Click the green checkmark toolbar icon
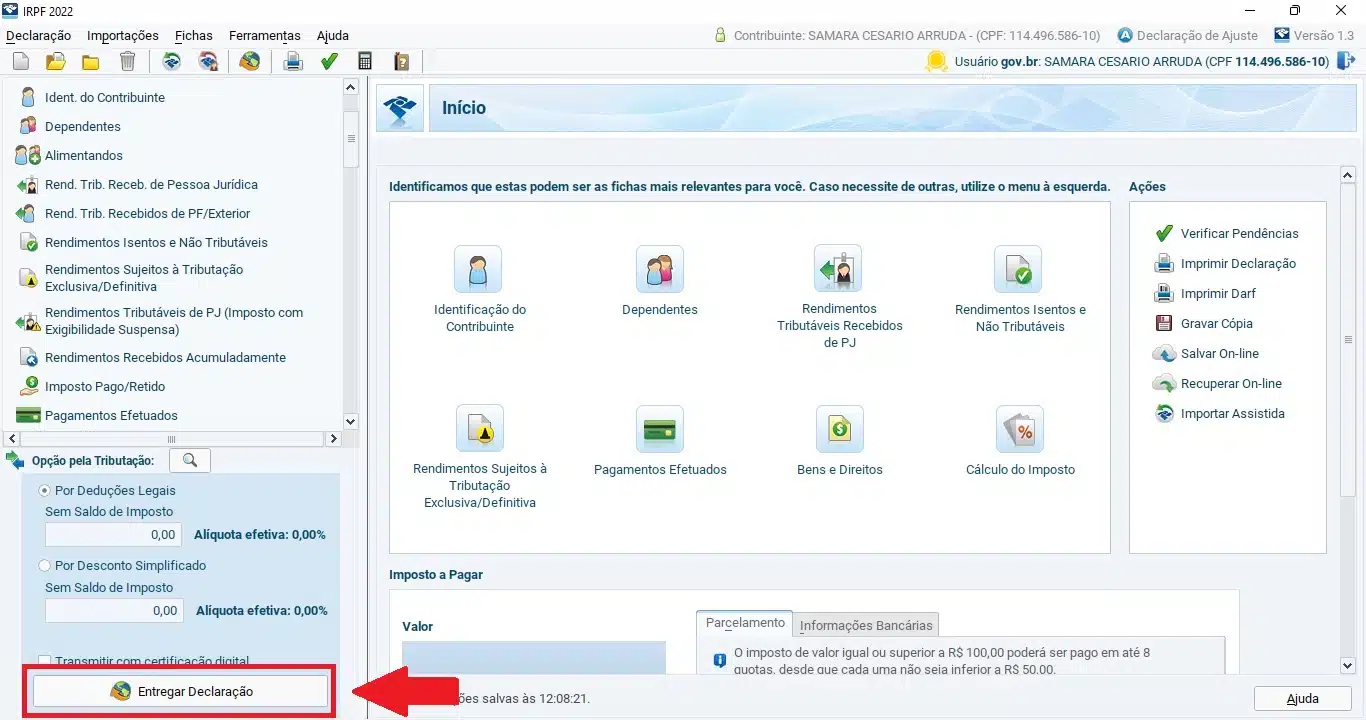 329,62
